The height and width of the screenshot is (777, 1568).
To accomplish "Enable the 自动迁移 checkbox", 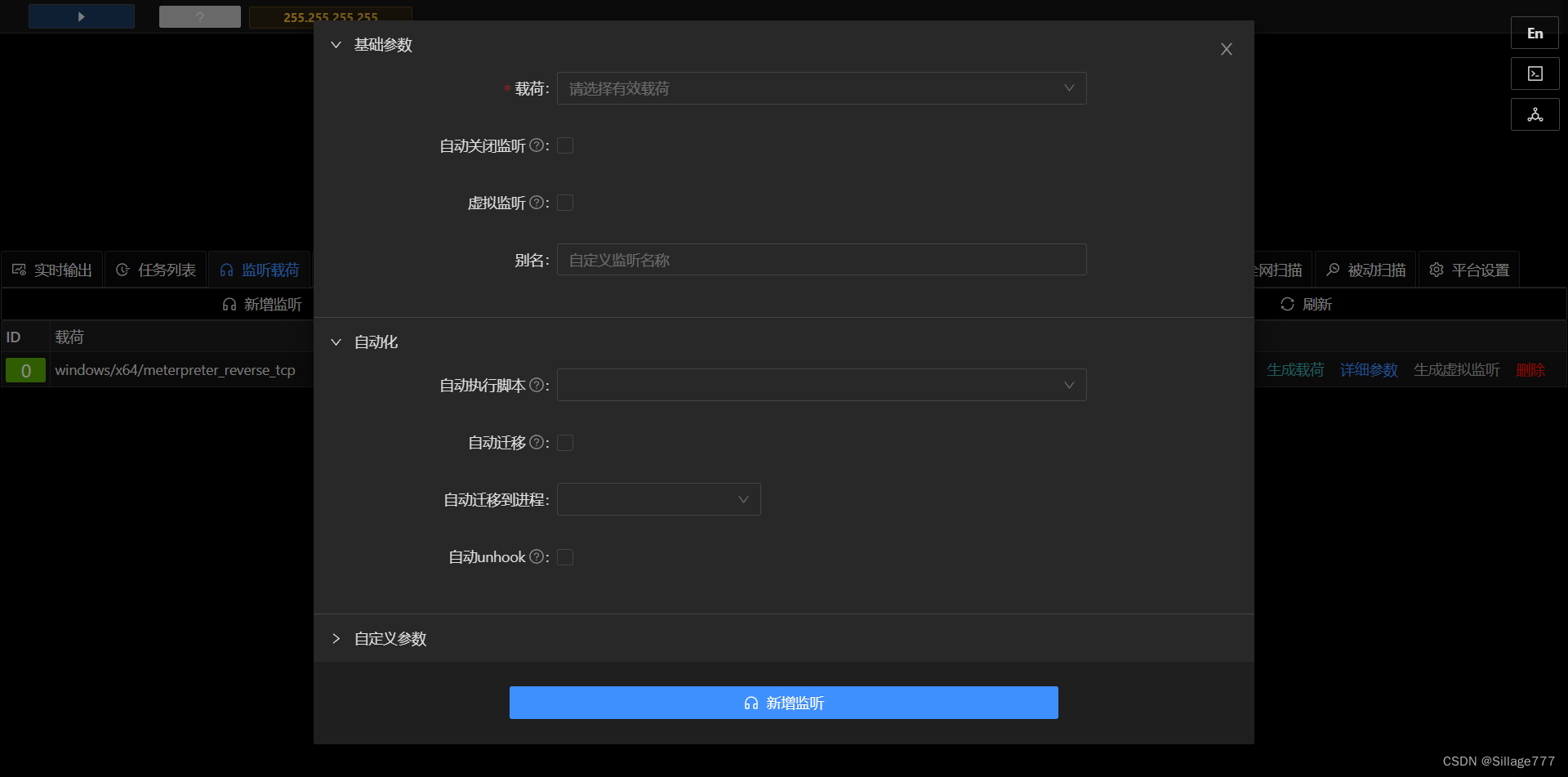I will 565,443.
